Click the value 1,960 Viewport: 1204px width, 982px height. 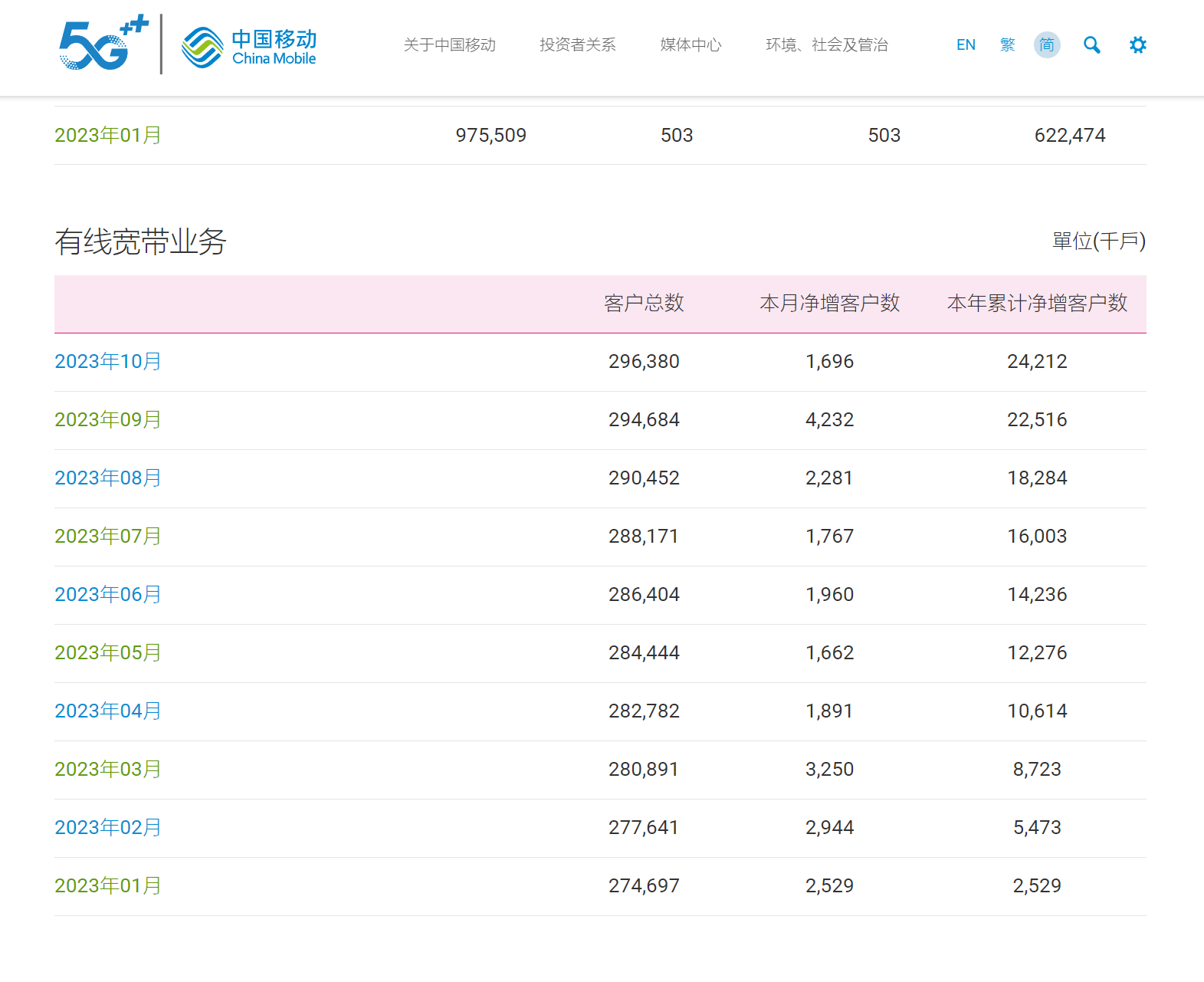[830, 595]
